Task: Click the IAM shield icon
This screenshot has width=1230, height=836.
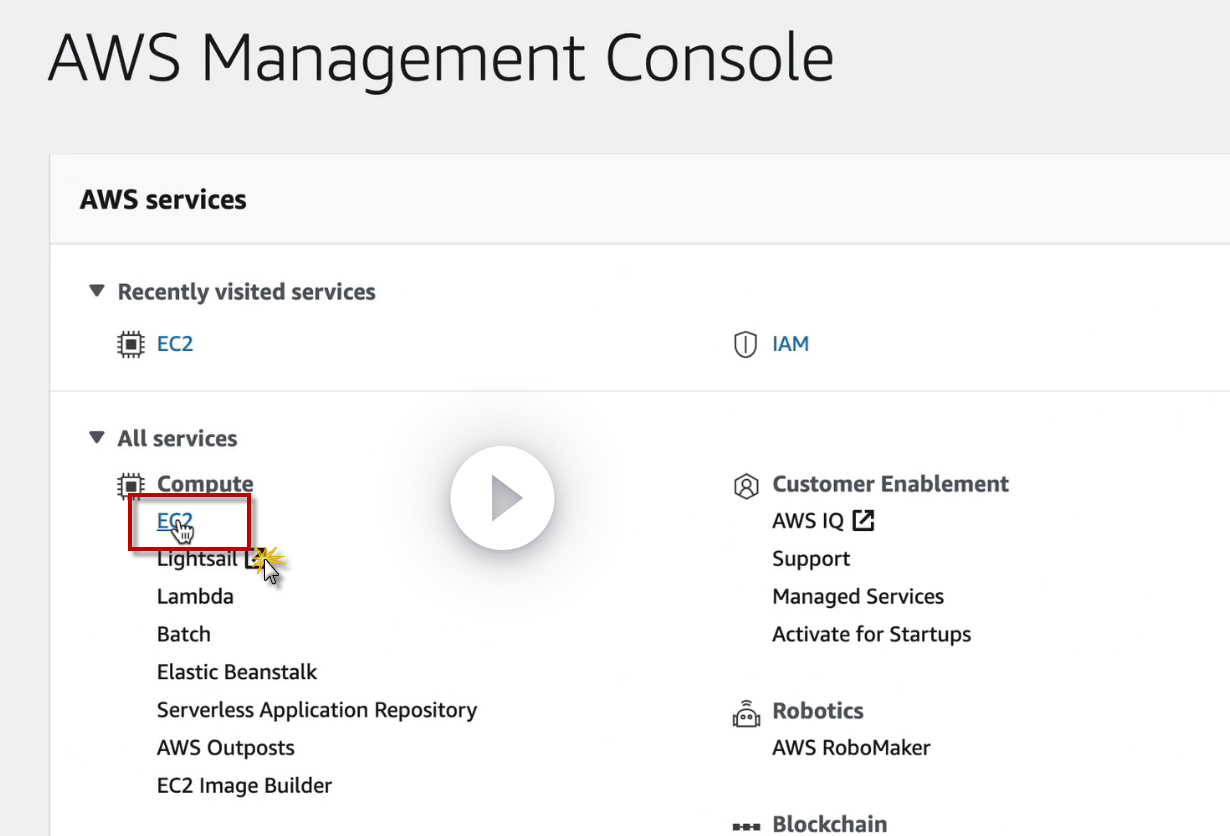Action: (x=745, y=345)
